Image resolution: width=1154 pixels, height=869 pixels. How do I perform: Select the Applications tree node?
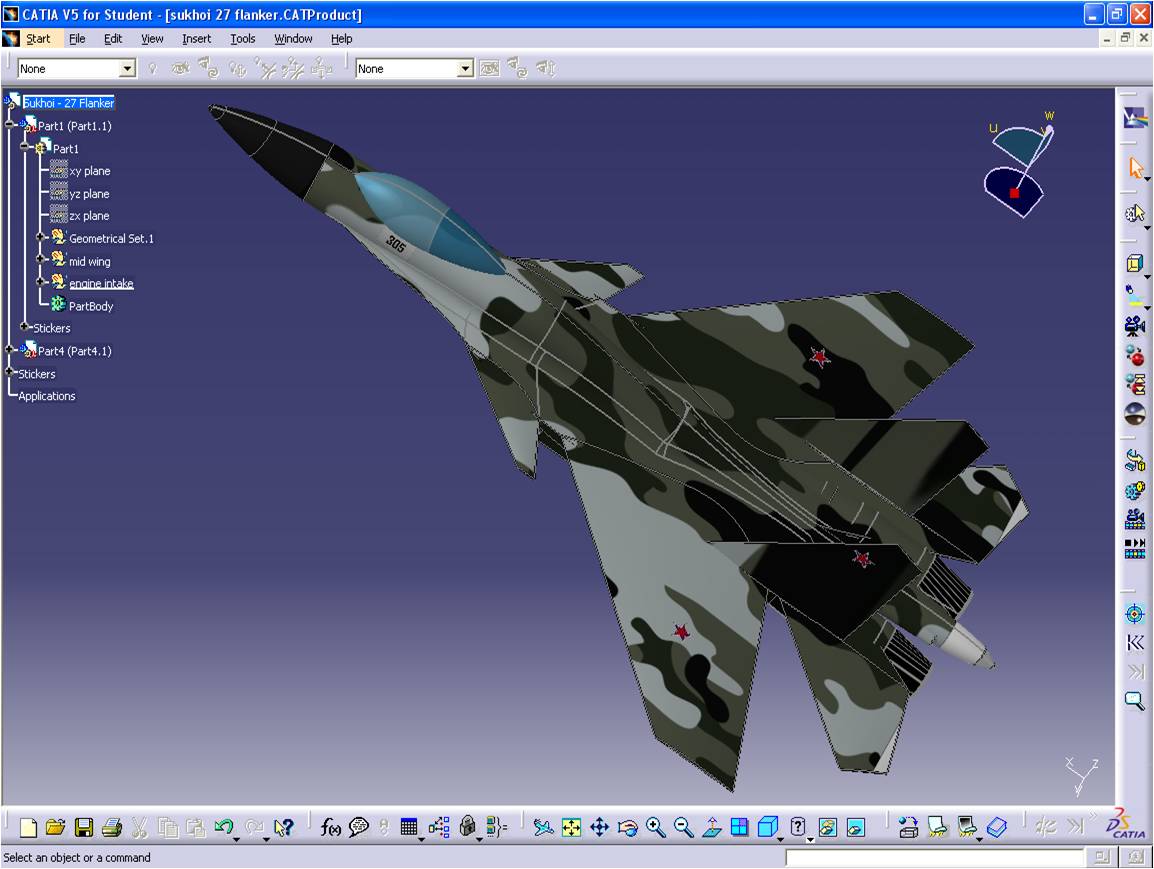(x=46, y=396)
